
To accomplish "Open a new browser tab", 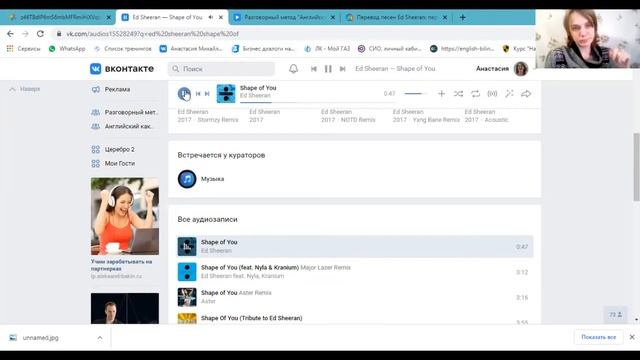I will click(x=462, y=18).
